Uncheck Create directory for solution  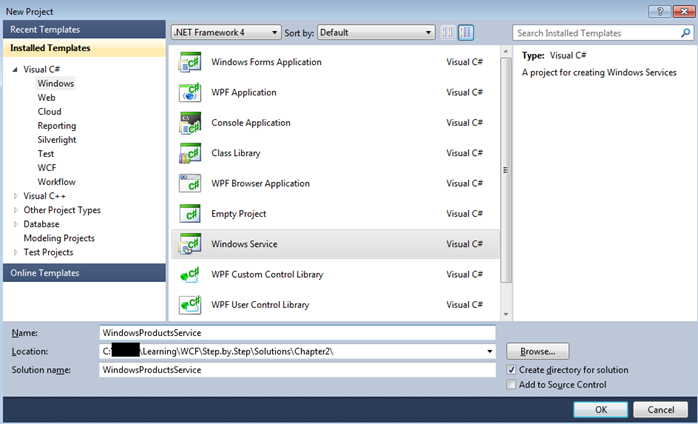tap(512, 370)
